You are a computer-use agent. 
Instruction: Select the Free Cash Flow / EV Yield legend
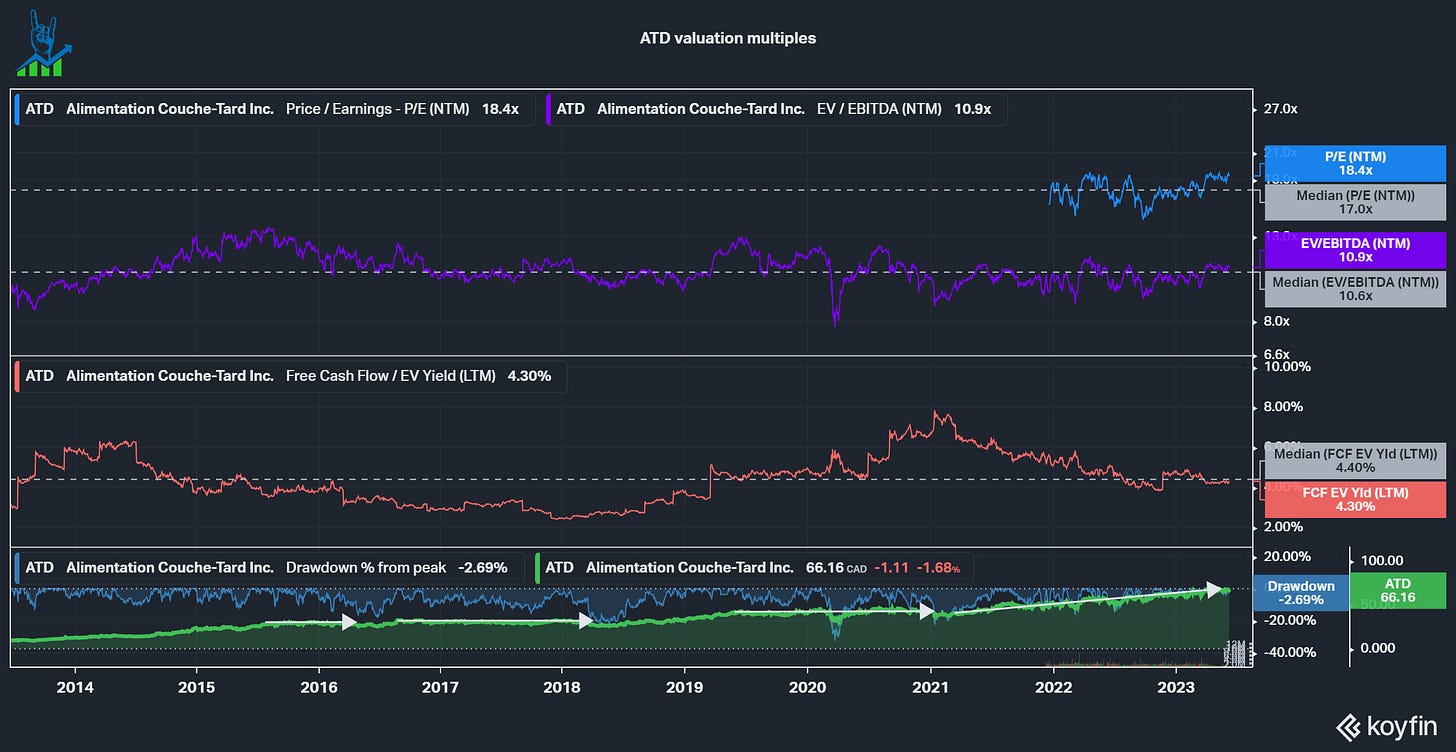(290, 377)
